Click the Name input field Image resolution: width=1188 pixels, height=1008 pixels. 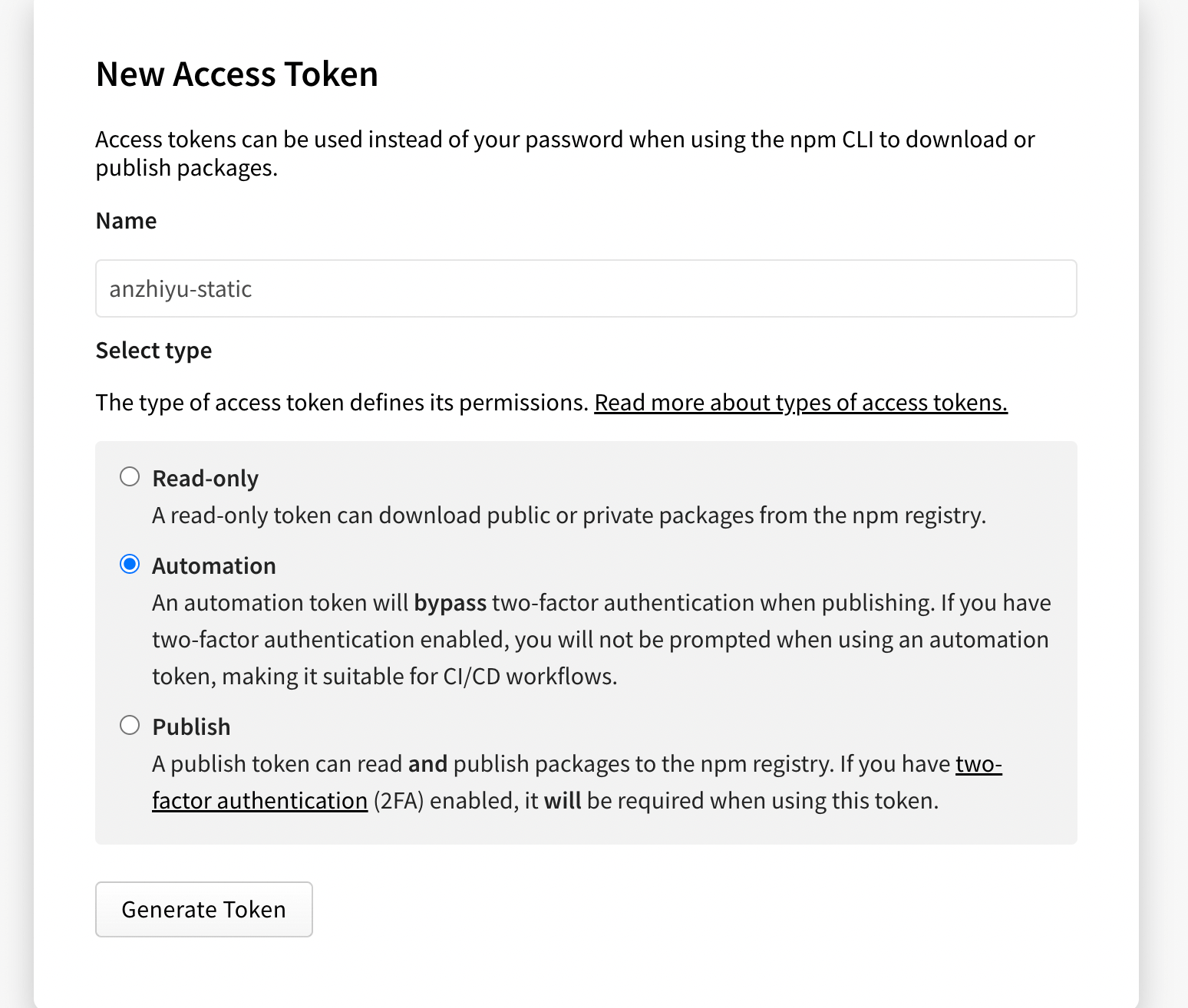586,288
